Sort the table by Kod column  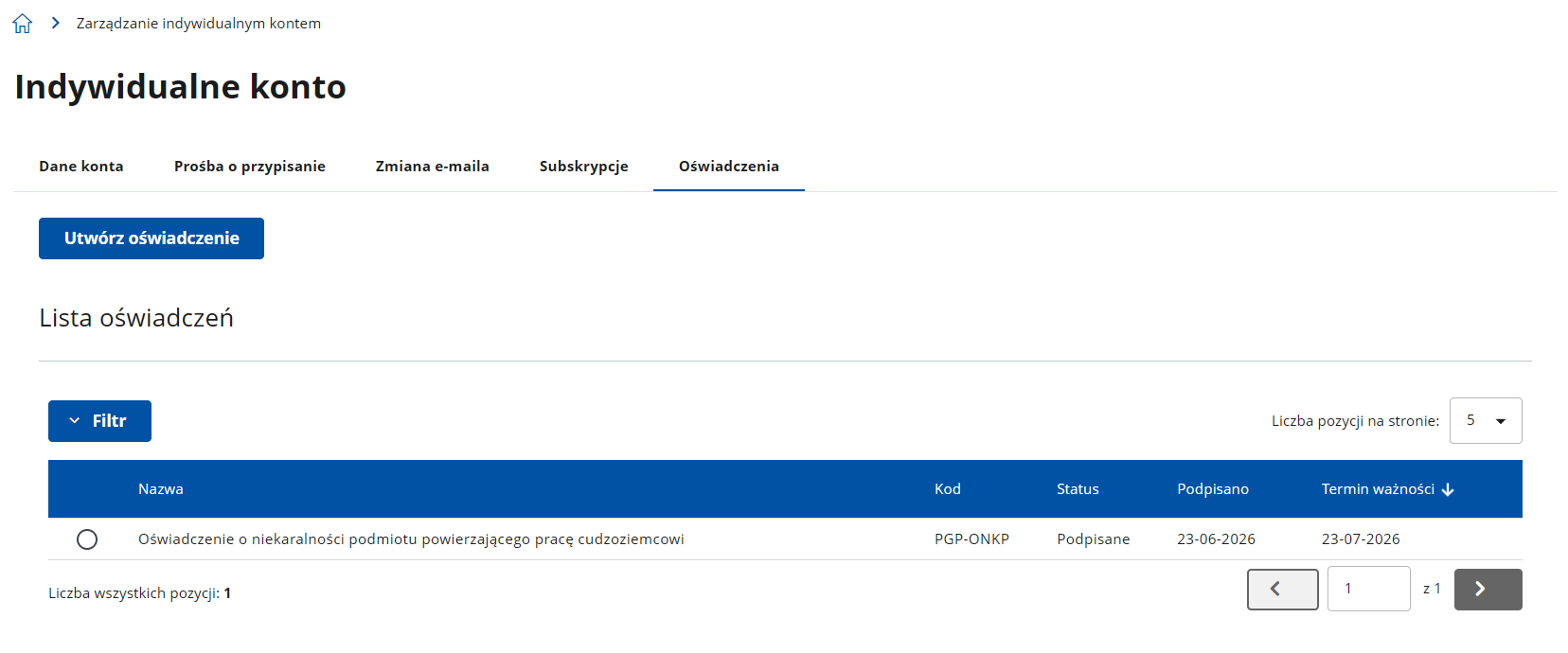(948, 489)
